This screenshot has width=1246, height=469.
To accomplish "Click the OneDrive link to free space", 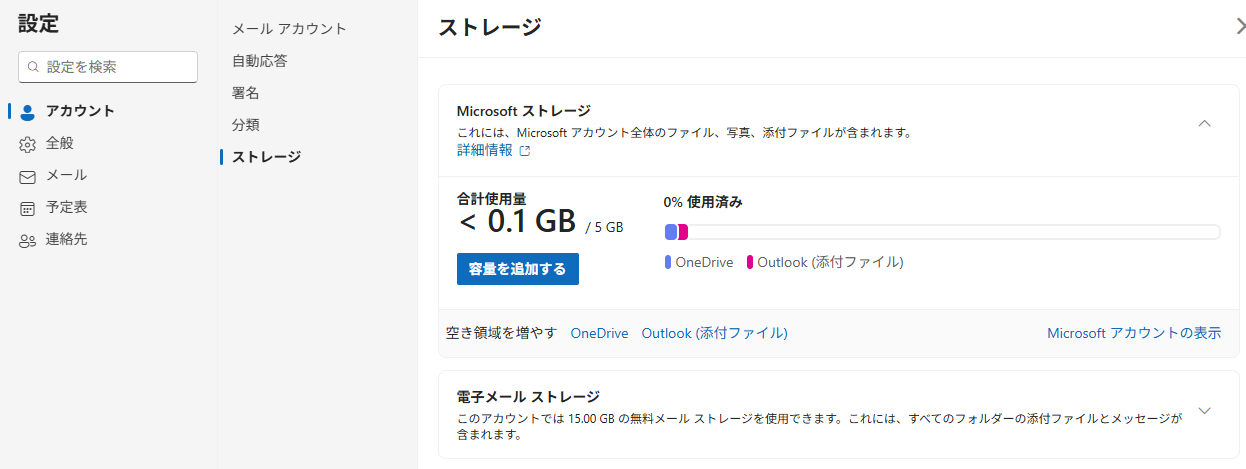I will tap(599, 333).
